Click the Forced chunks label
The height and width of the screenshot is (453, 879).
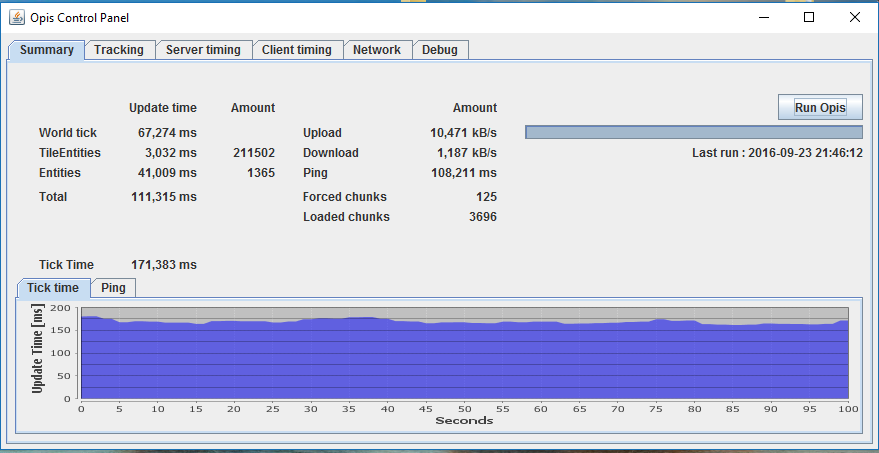coord(345,197)
